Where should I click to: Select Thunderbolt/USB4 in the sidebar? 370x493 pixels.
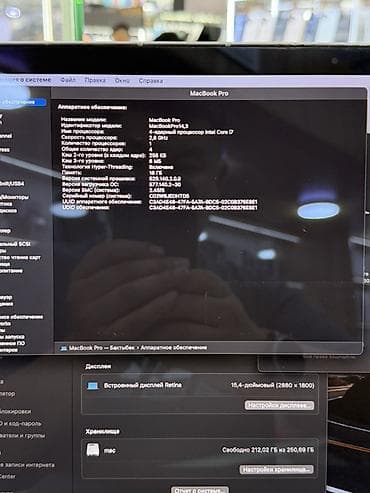click(x=12, y=183)
